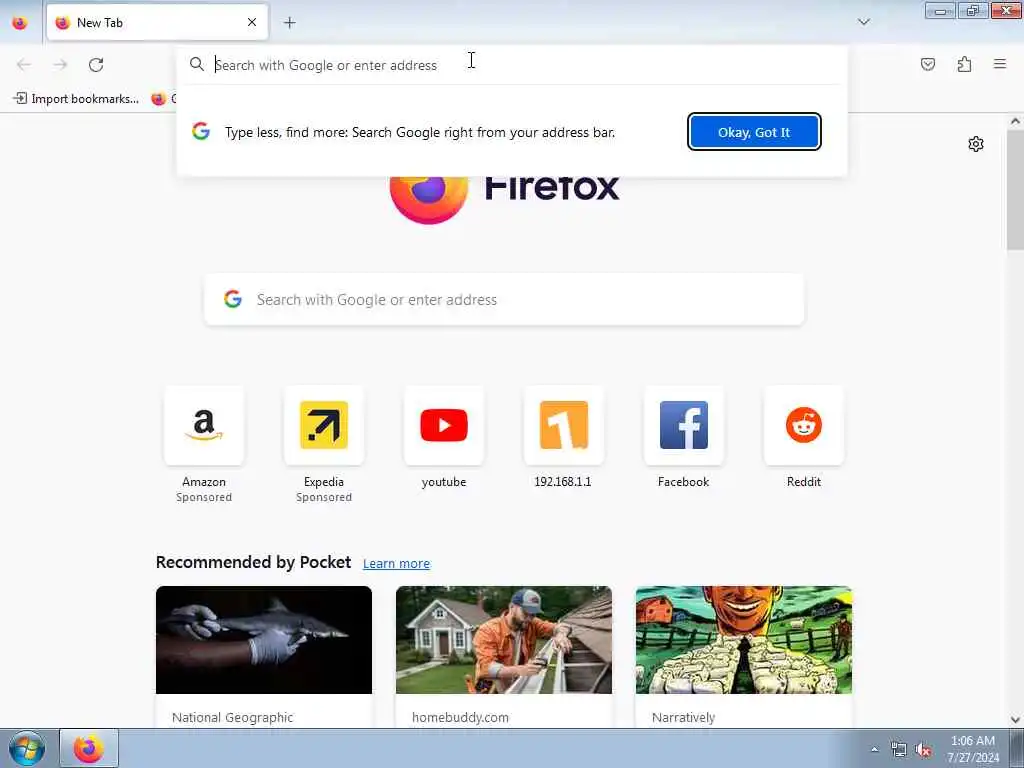
Task: Click the Firefox taskbar button
Action: click(89, 748)
